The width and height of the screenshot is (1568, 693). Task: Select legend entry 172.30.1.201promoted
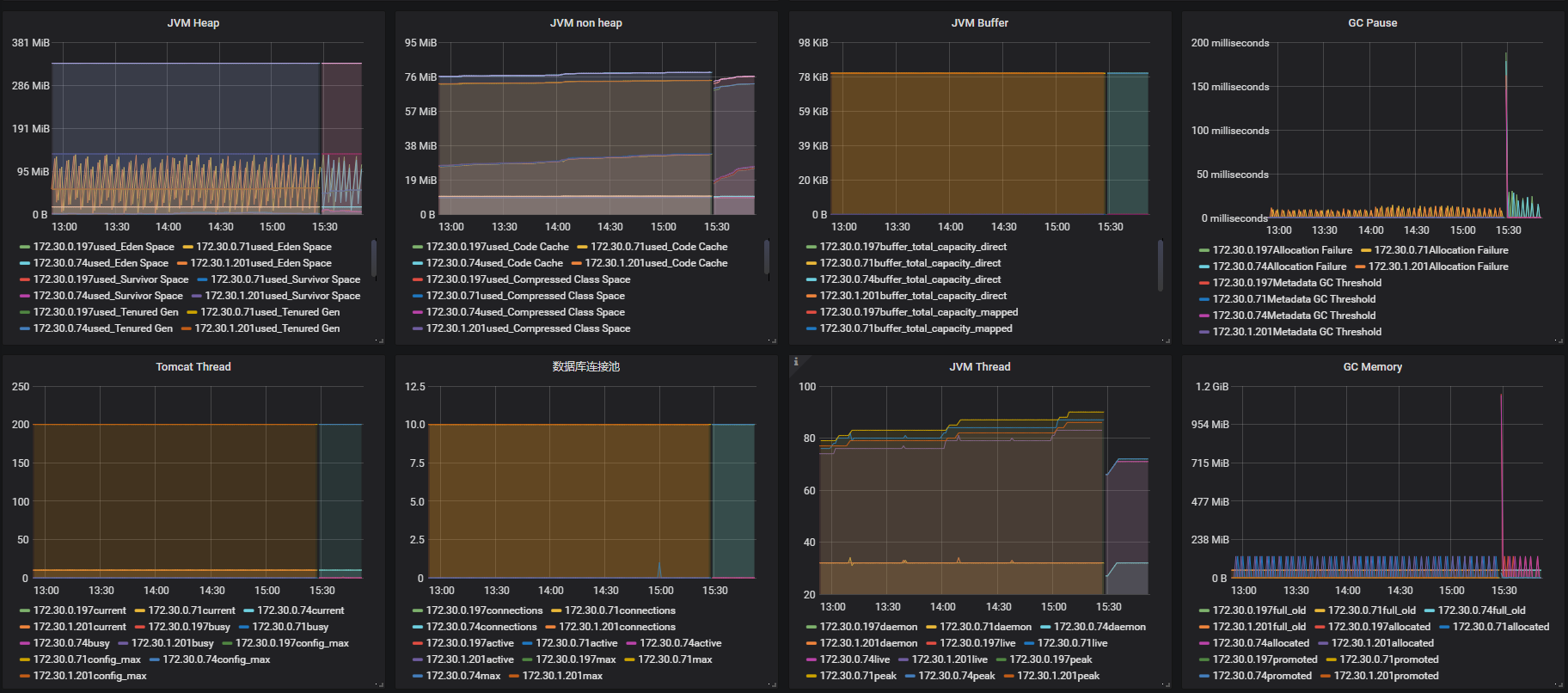(x=1387, y=676)
